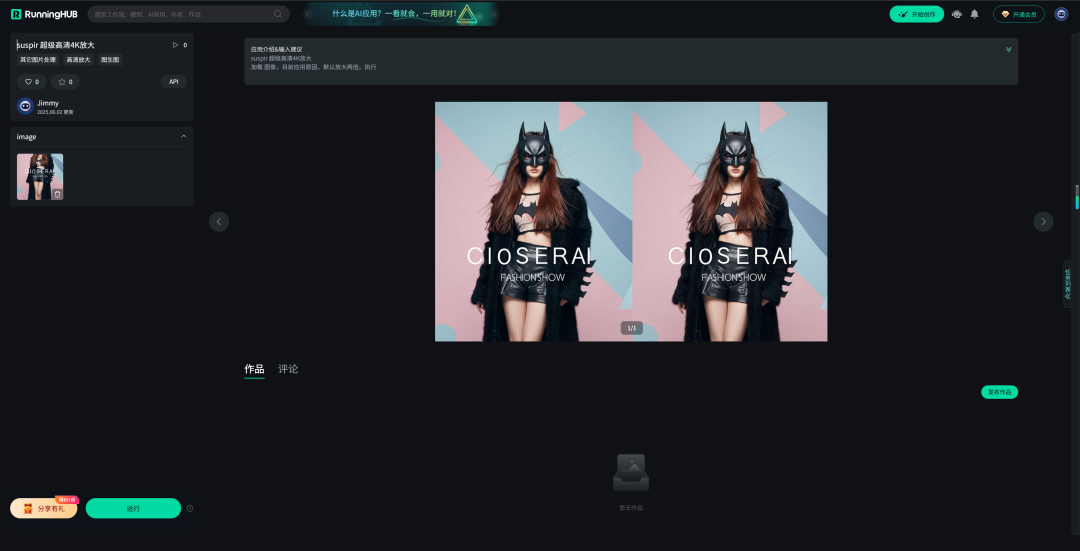1080x551 pixels.
Task: Click the 发布作品 button
Action: pyautogui.click(x=999, y=392)
